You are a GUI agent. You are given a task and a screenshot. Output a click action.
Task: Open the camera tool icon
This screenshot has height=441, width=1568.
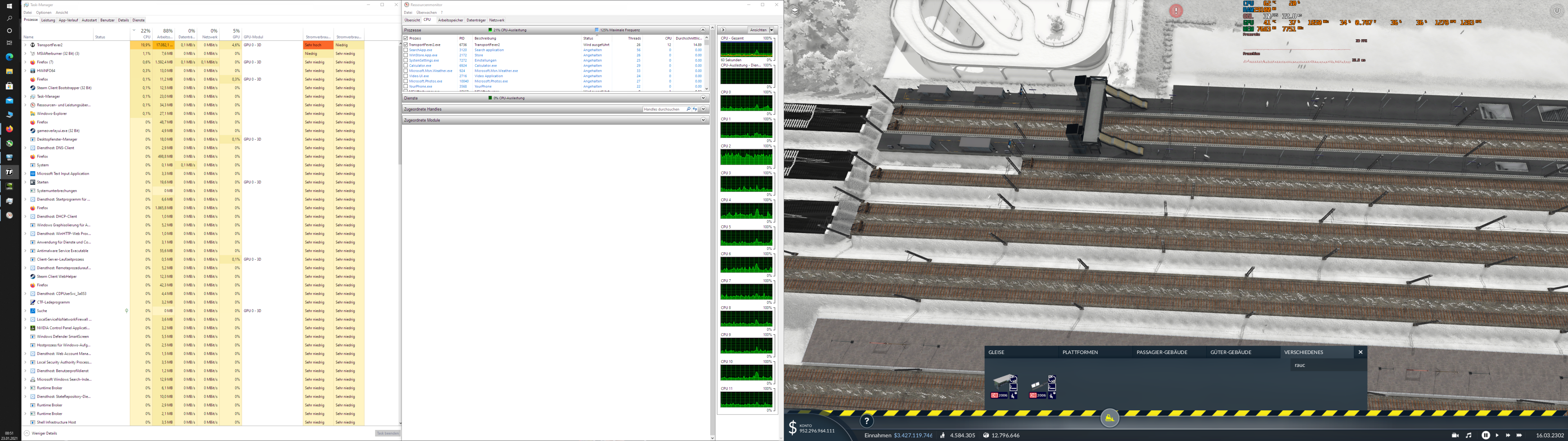click(x=1455, y=435)
